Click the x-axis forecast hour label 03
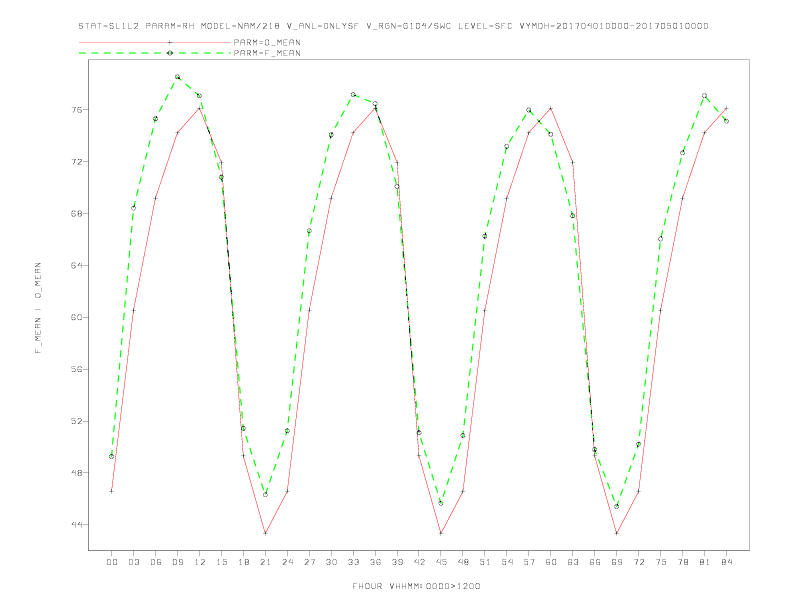Viewport: 792px width, 612px height. (133, 562)
